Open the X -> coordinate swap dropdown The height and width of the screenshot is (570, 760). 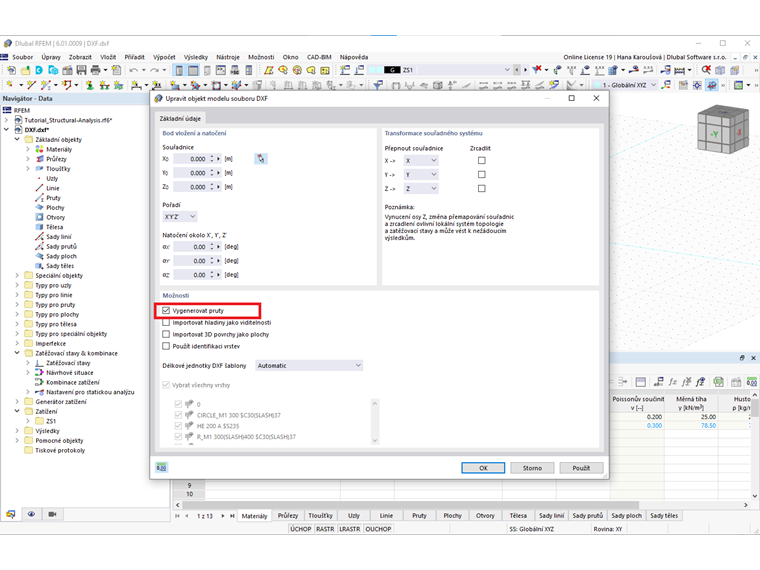421,160
